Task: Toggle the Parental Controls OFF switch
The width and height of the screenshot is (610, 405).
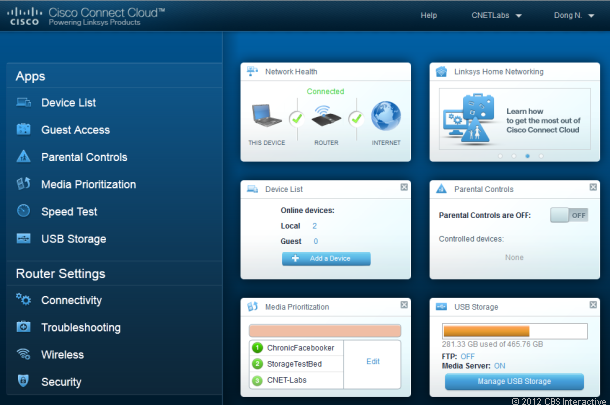Action: (x=569, y=215)
